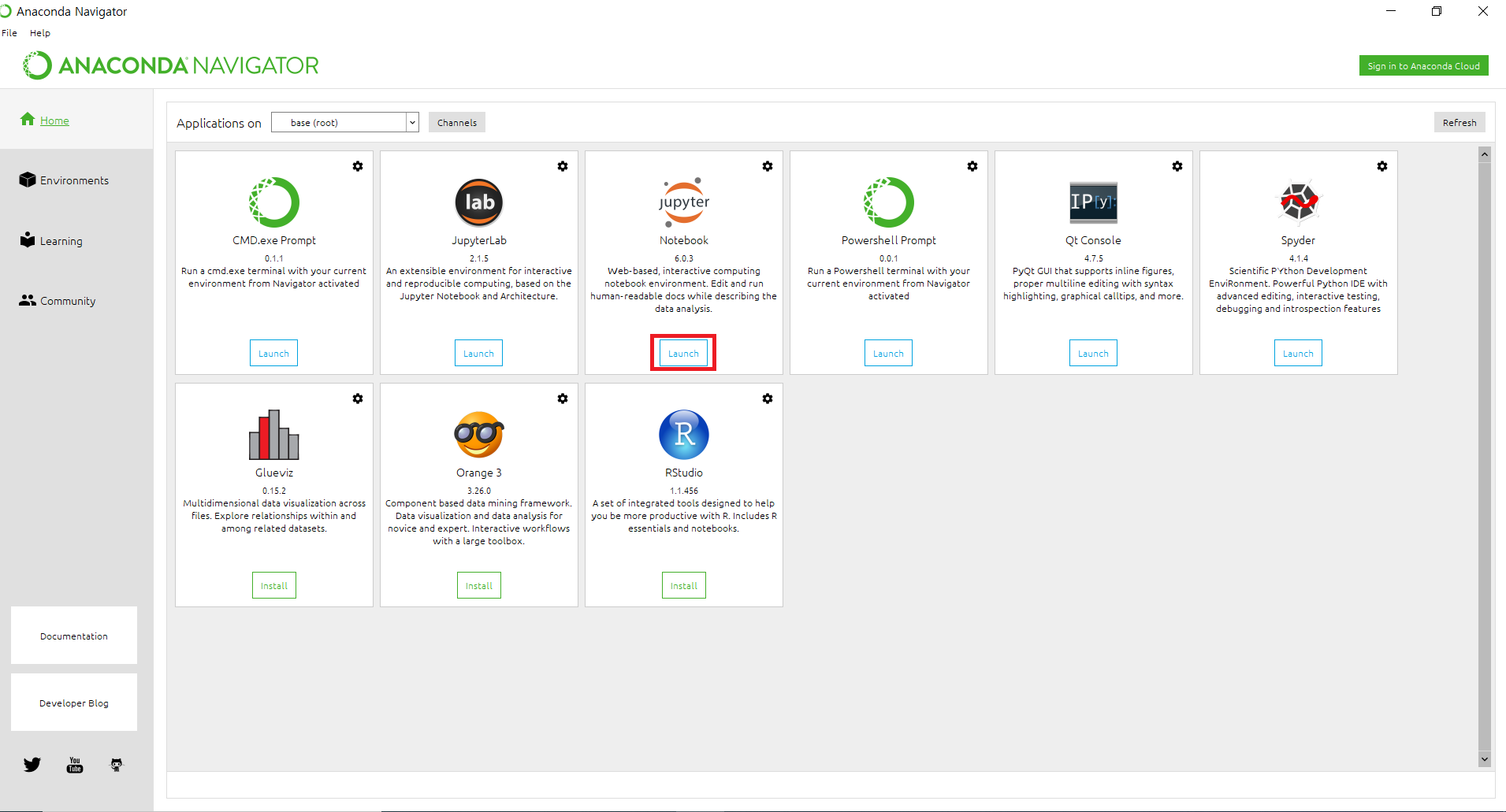Click the Refresh button
This screenshot has width=1506, height=812.
[1460, 122]
